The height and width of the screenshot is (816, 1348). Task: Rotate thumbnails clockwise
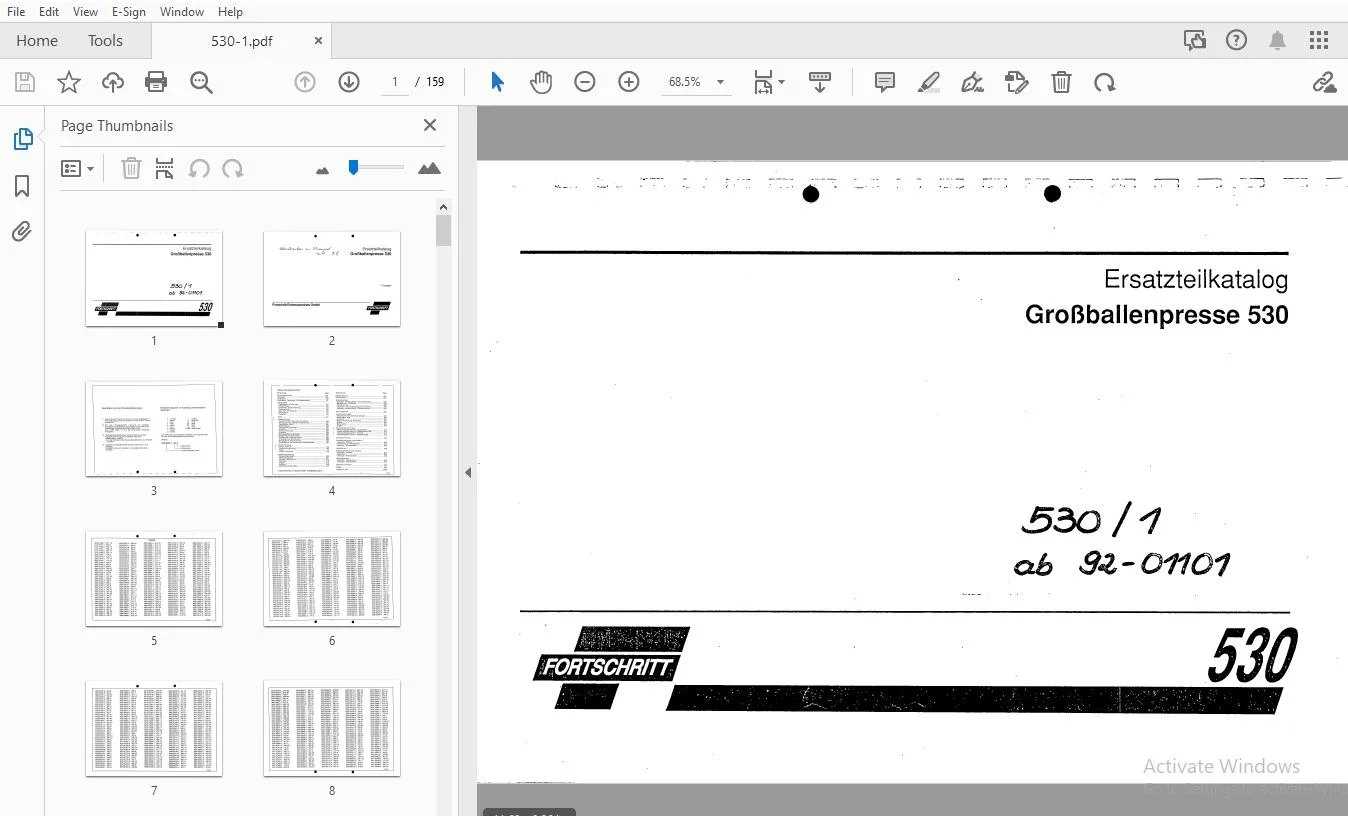(233, 169)
